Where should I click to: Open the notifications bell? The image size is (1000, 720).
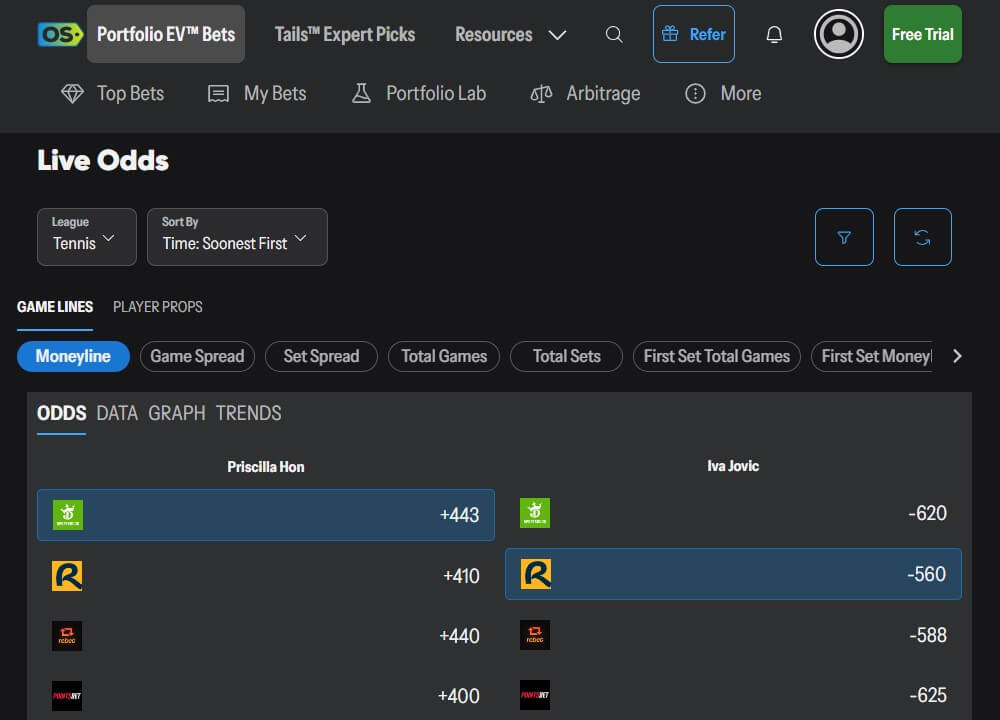tap(774, 34)
